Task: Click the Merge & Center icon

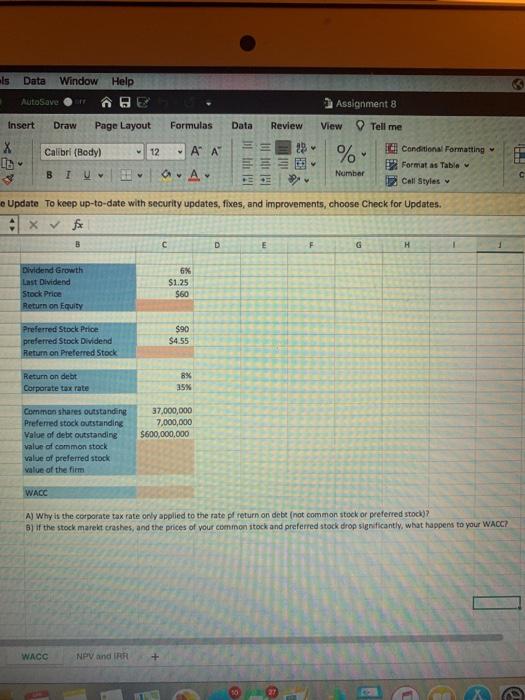Action: pyautogui.click(x=300, y=164)
